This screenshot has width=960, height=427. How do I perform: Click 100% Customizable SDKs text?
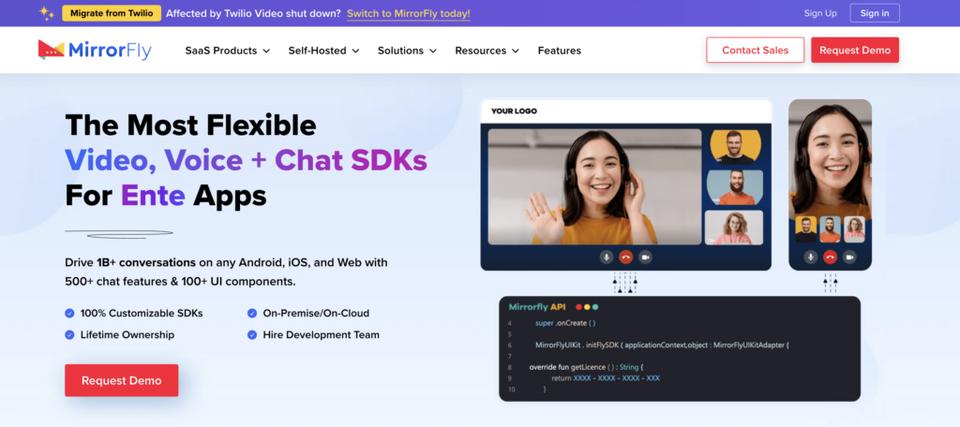(141, 313)
